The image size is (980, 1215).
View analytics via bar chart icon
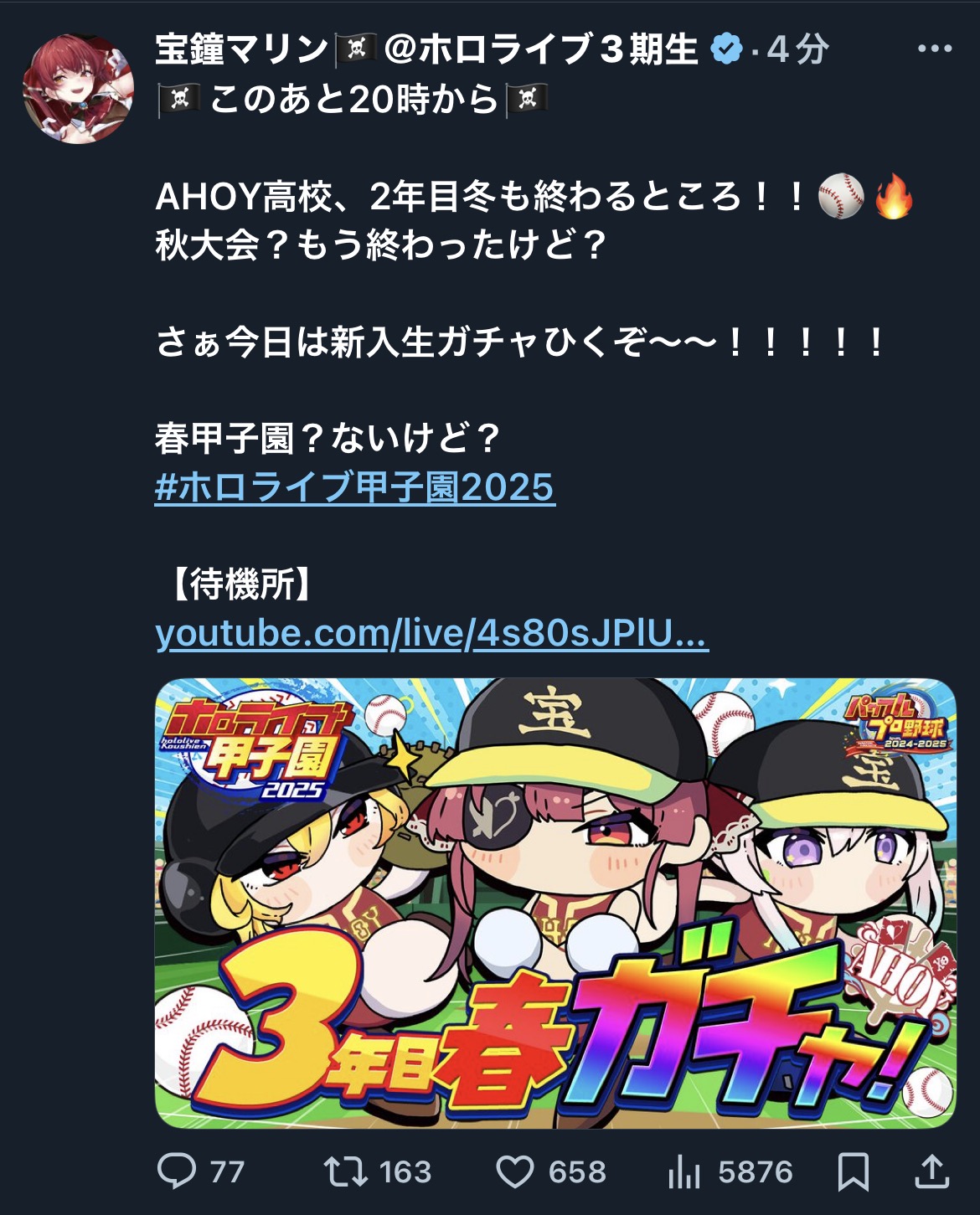[x=684, y=1171]
